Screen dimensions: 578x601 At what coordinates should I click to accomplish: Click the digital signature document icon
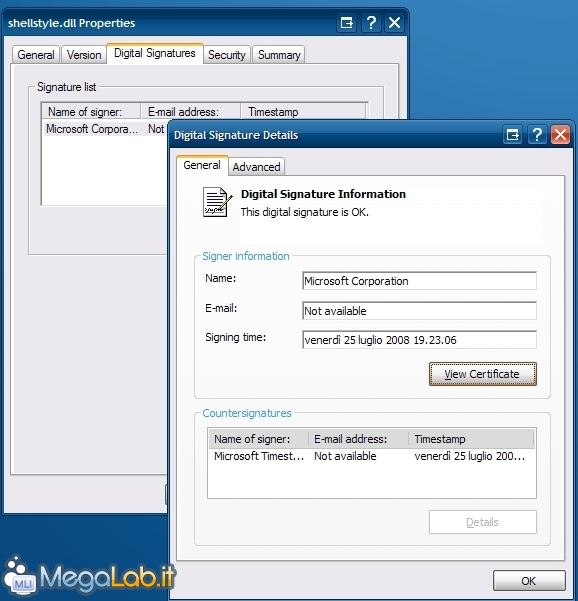pos(217,202)
